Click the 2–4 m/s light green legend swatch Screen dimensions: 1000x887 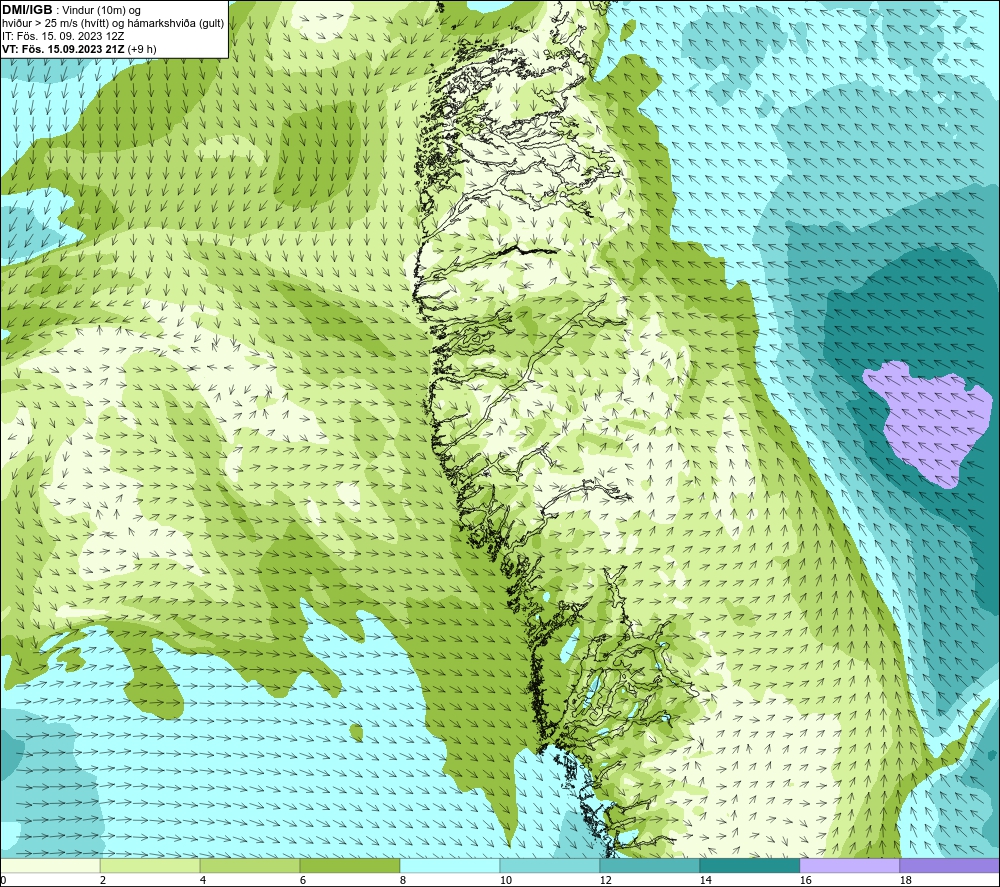(x=150, y=865)
